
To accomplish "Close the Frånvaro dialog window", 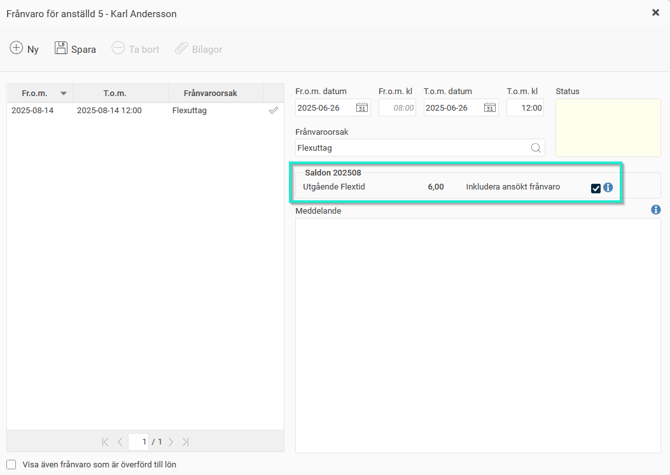I will tap(656, 13).
